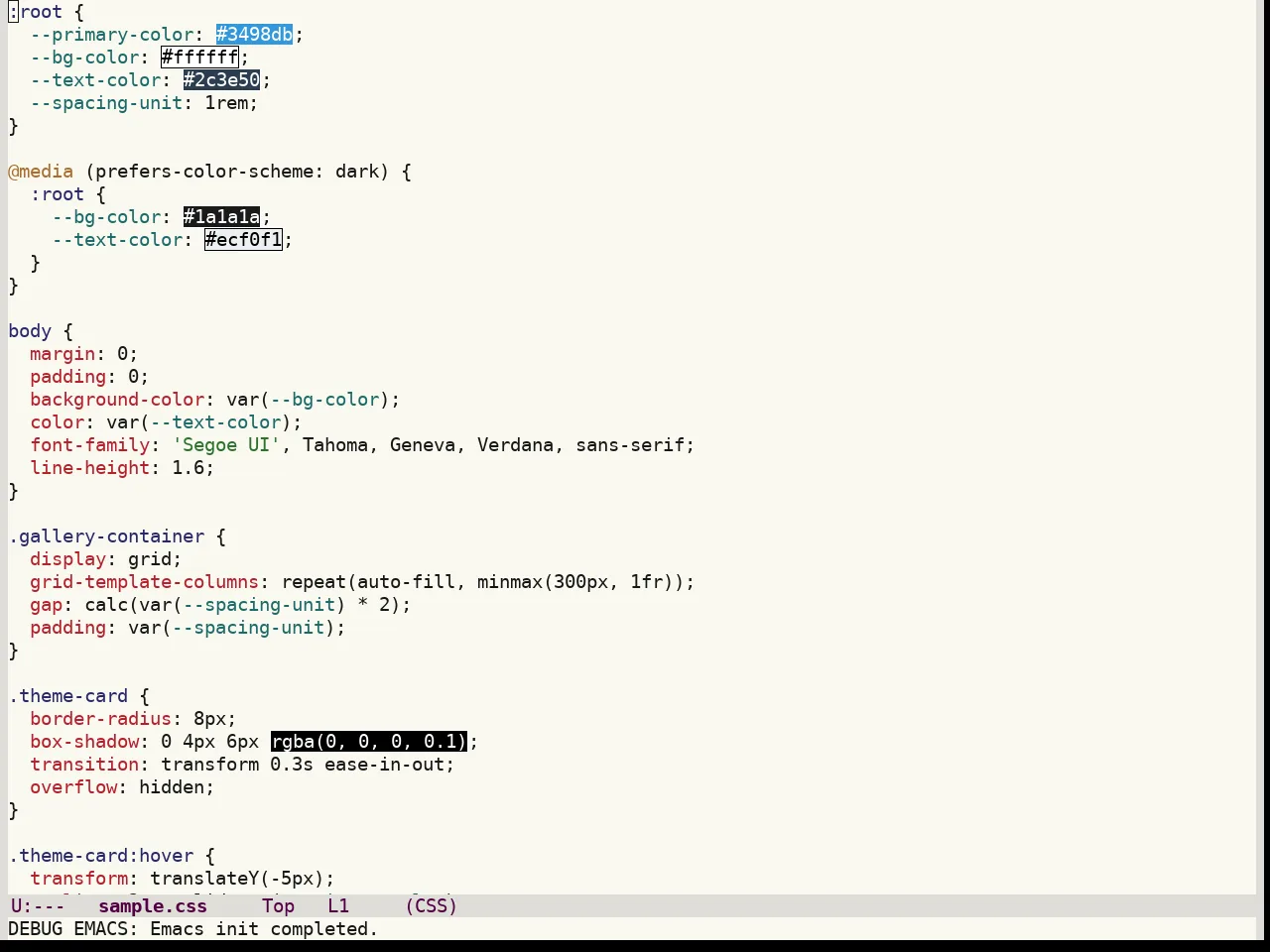This screenshot has height=952, width=1270.
Task: Click the gap property line
Action: coord(220,605)
